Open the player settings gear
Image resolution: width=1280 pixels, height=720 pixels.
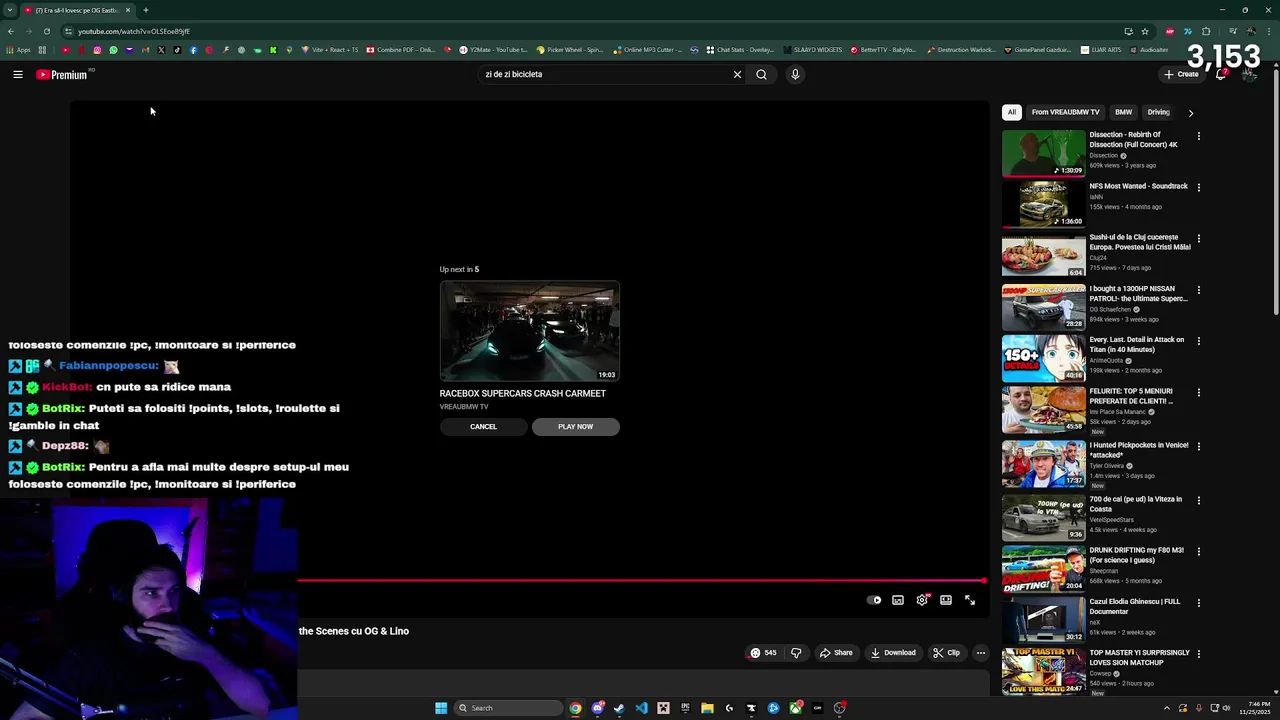[922, 600]
